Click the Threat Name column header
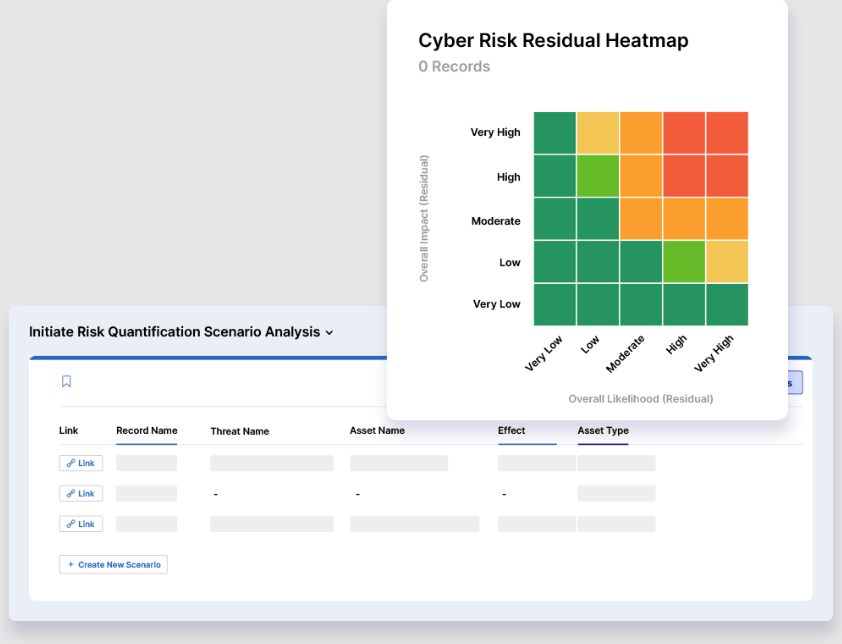The image size is (842, 644). click(x=240, y=431)
